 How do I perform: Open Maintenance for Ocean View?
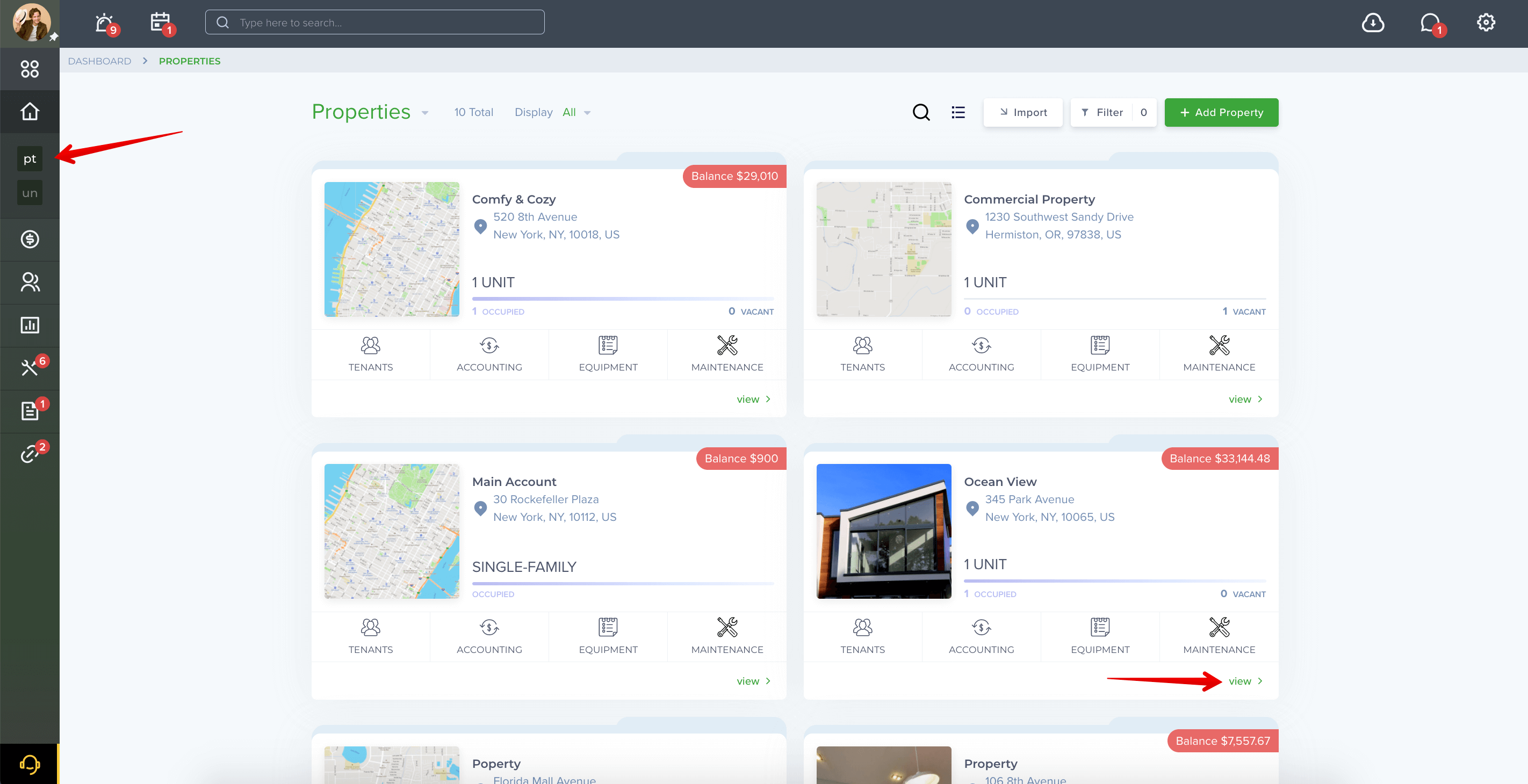[1219, 636]
